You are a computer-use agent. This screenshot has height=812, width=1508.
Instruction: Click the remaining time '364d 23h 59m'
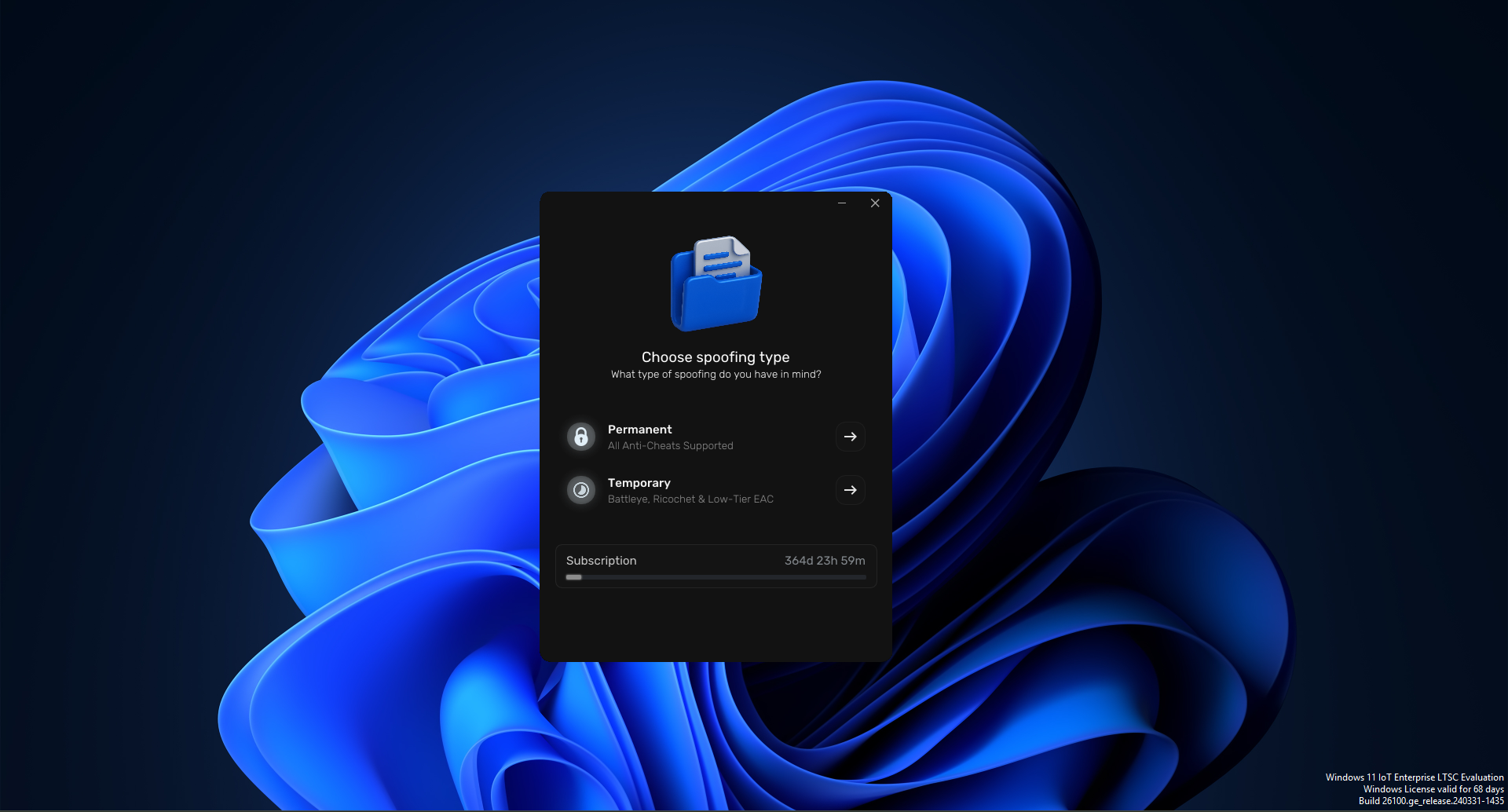(825, 561)
